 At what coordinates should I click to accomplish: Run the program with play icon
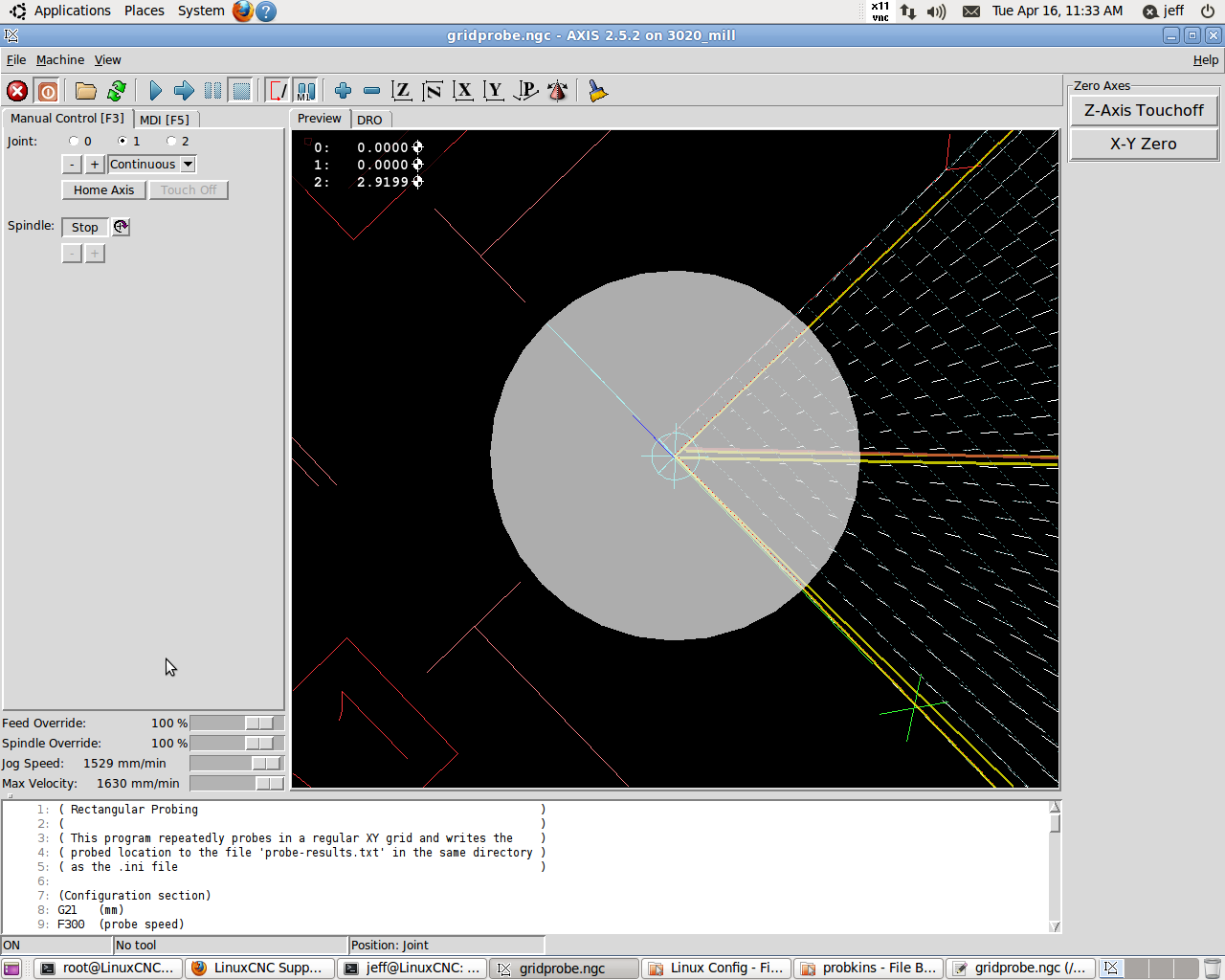point(156,91)
